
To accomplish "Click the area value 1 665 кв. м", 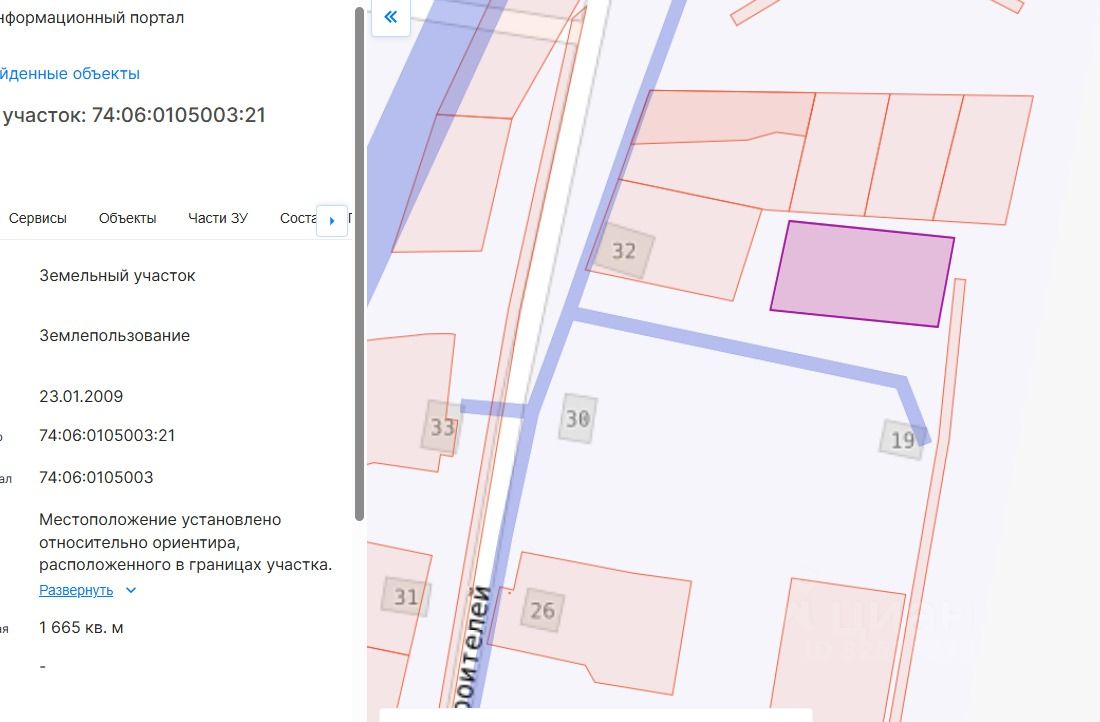I will tap(82, 628).
